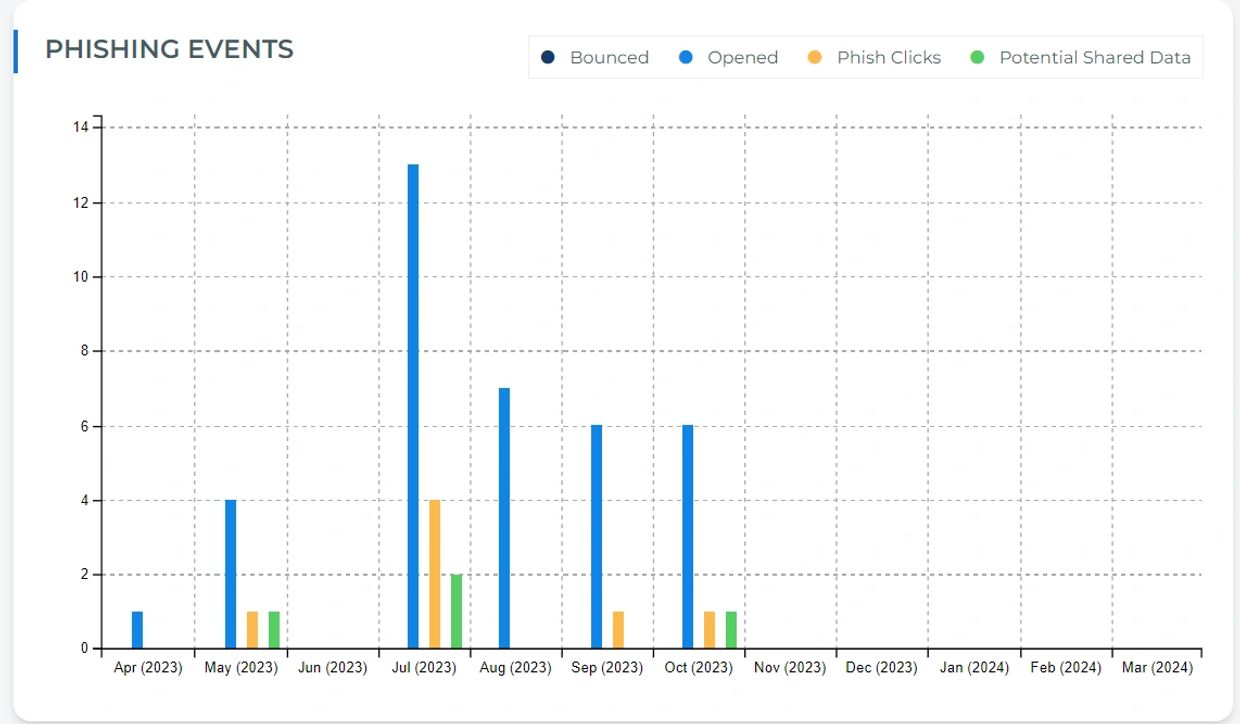Screen dimensions: 1240x724
Task: Click the Phishing Events heading
Action: click(x=169, y=49)
